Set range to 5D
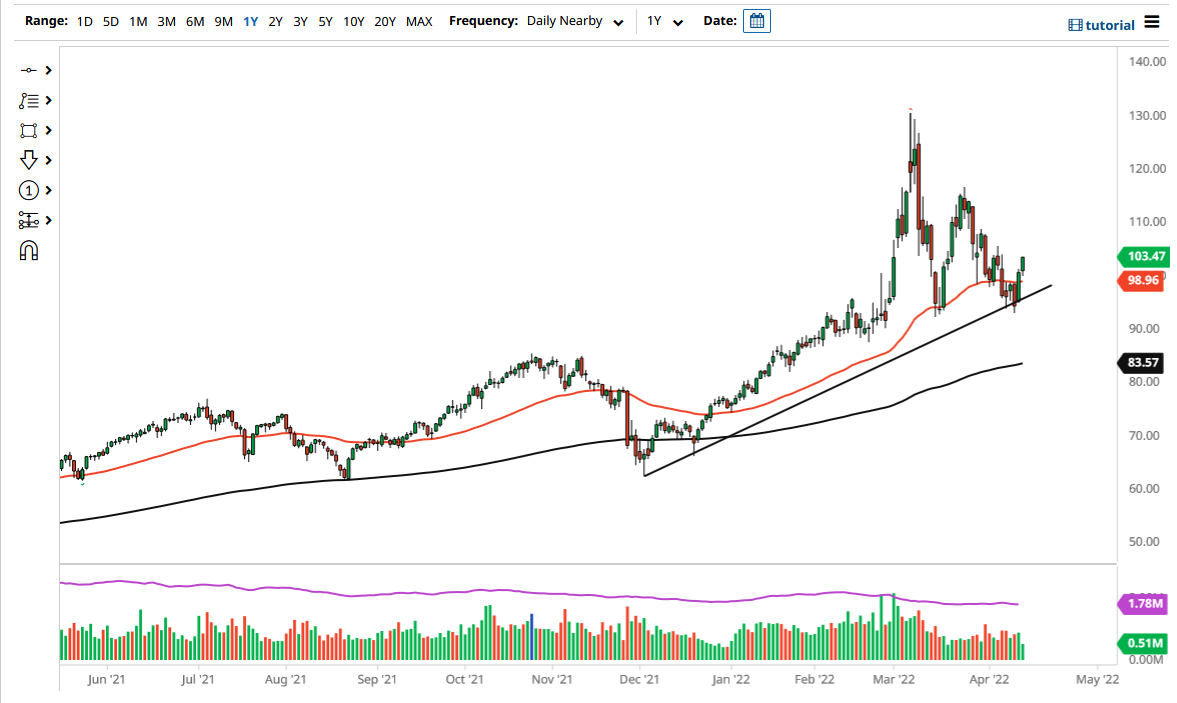The height and width of the screenshot is (703, 1177). click(x=111, y=22)
